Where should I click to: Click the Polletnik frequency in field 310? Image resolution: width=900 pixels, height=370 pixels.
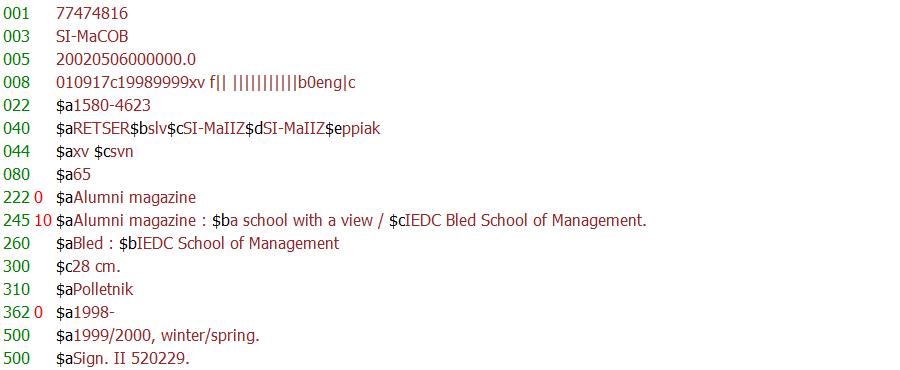[103, 290]
